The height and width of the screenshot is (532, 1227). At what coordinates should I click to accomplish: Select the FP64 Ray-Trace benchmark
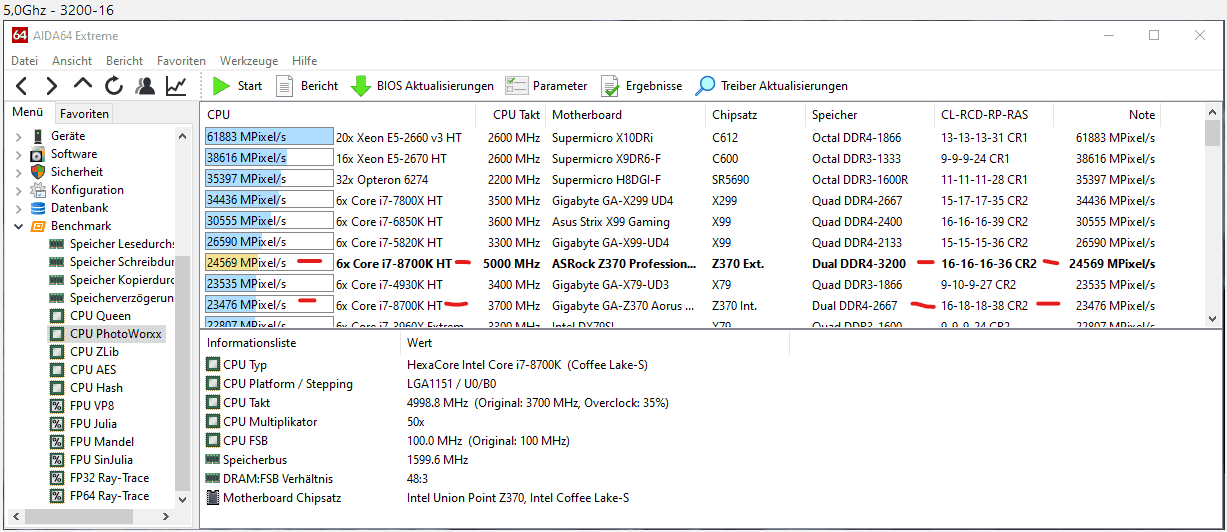pos(100,496)
